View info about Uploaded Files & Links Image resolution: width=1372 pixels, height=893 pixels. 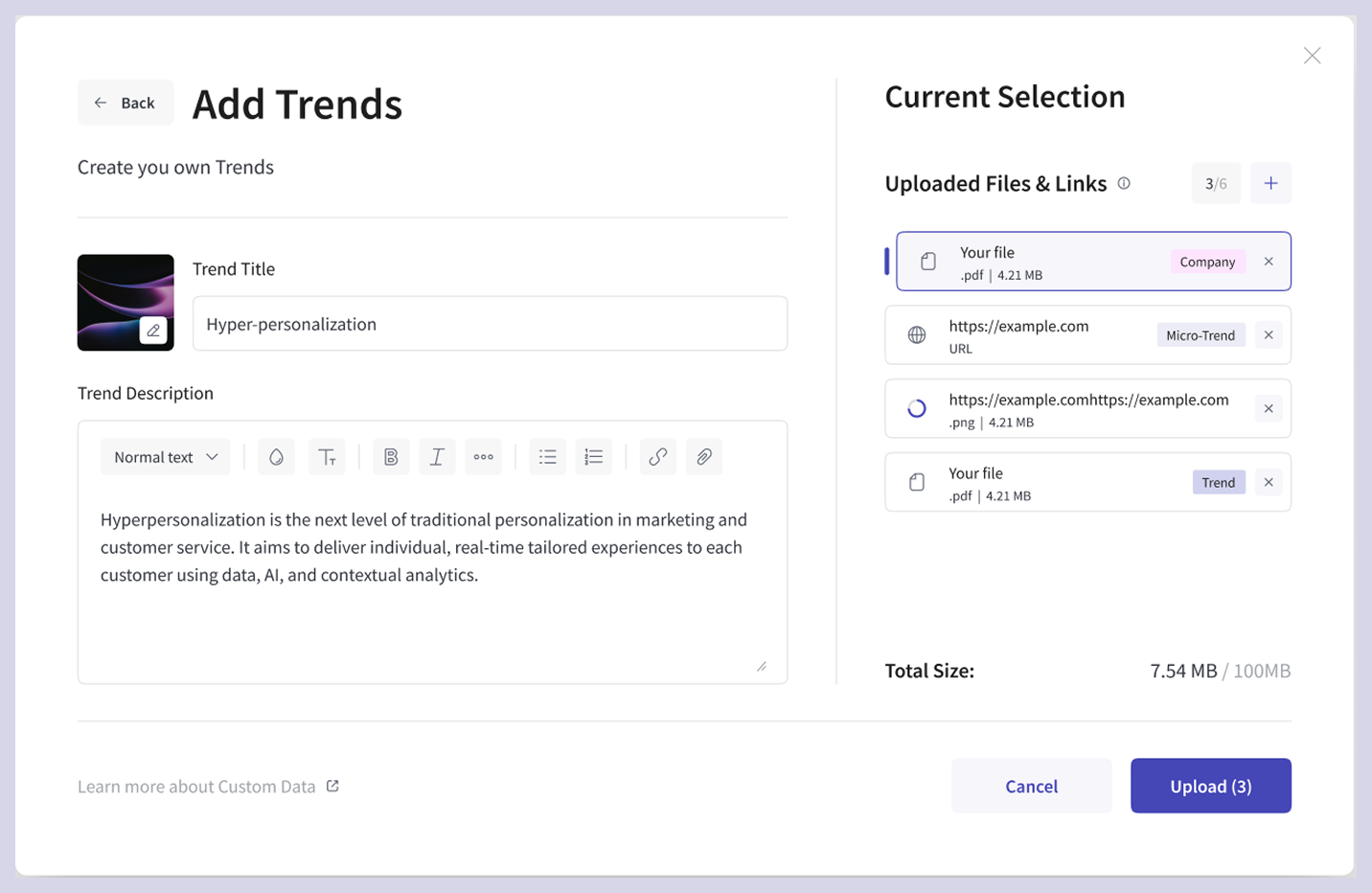pos(1123,183)
